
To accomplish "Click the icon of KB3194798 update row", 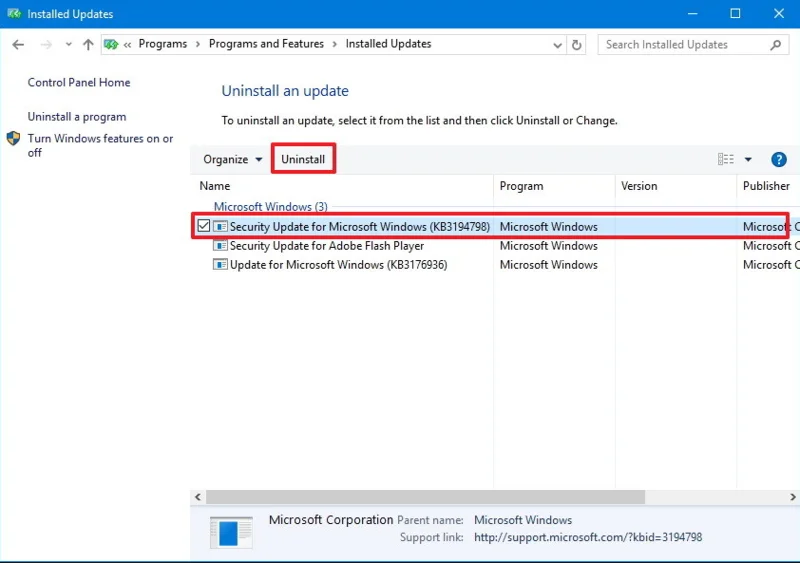I will [x=220, y=226].
